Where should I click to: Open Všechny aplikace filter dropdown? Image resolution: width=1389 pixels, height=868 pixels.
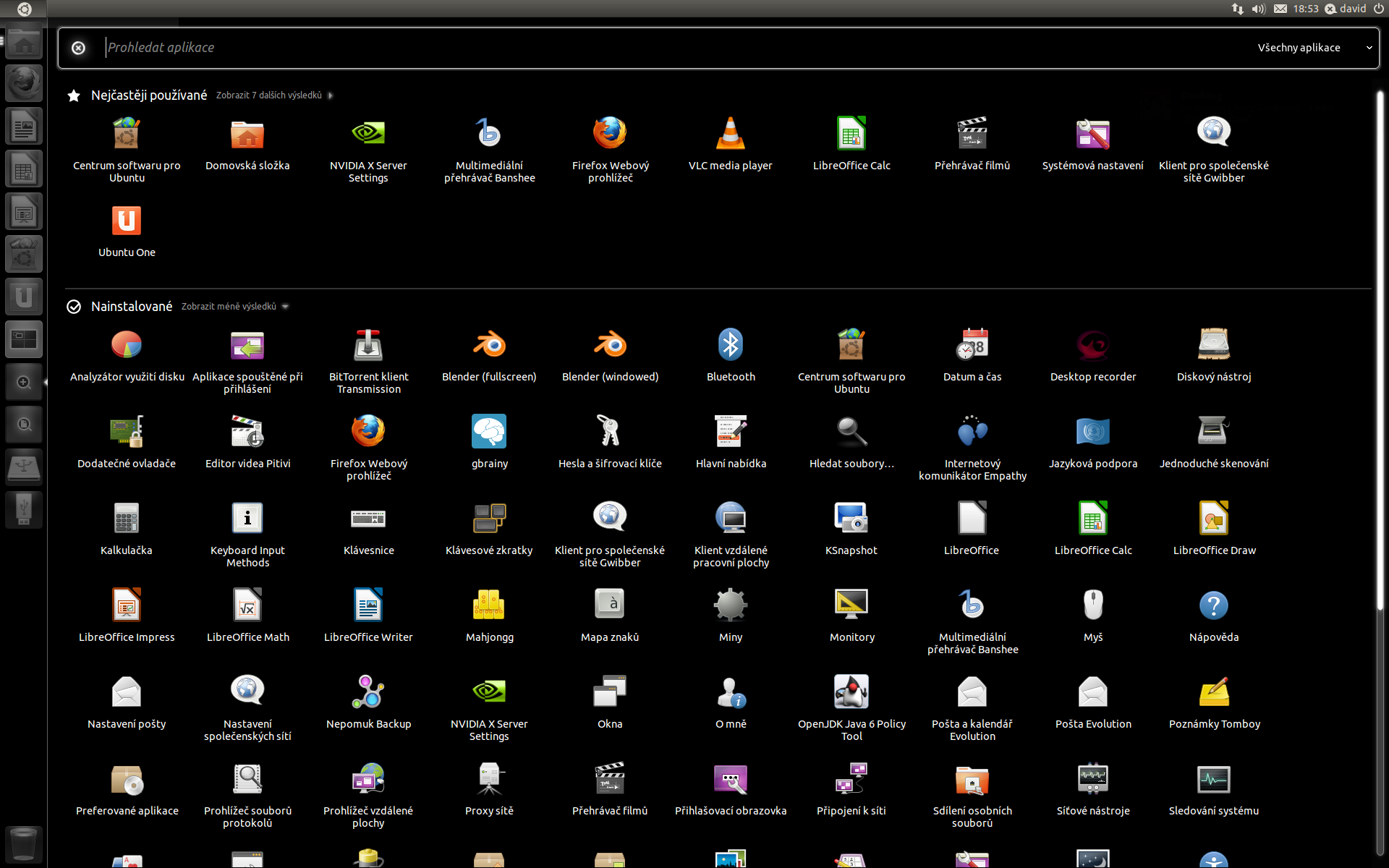[1314, 48]
